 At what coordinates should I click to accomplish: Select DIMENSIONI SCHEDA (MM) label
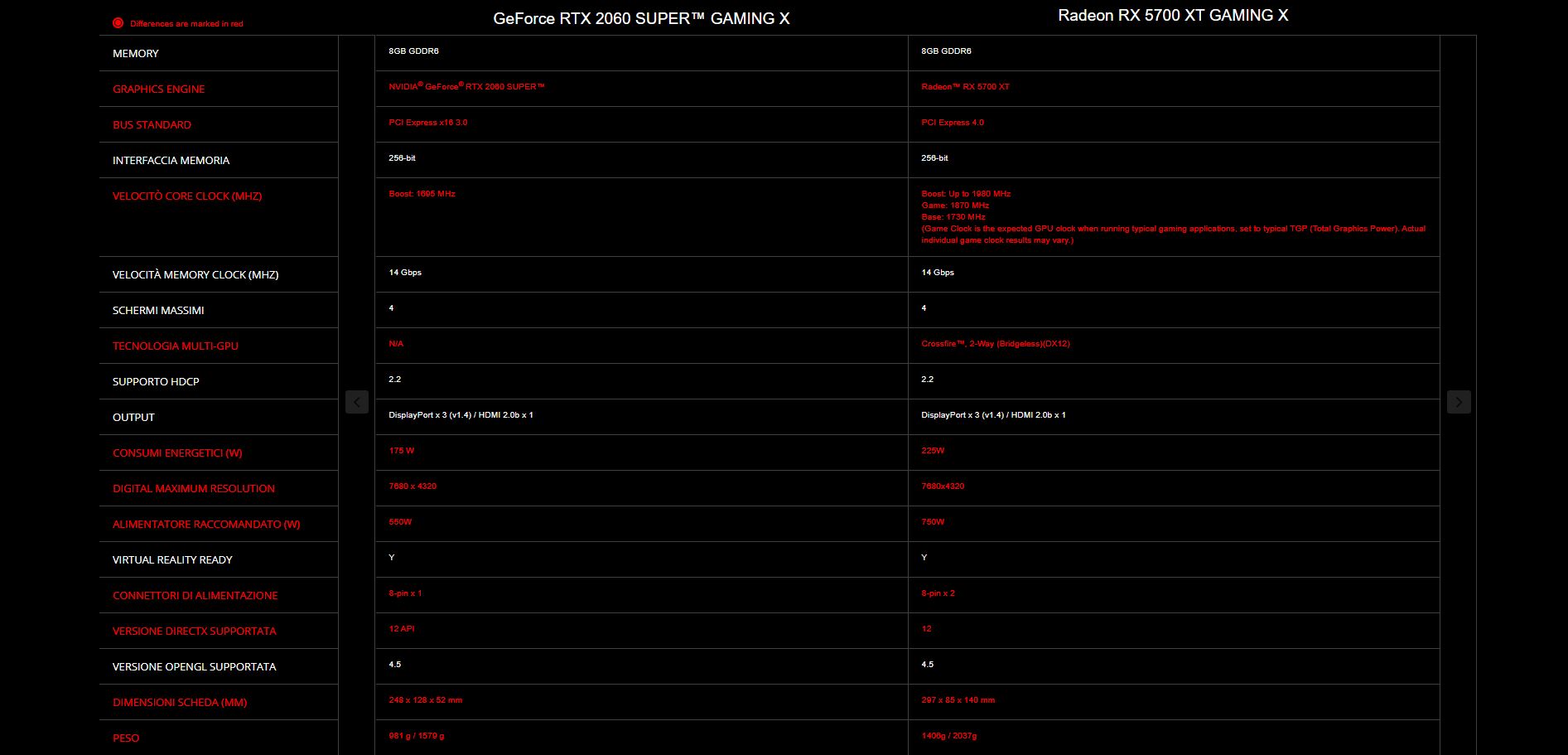[180, 702]
